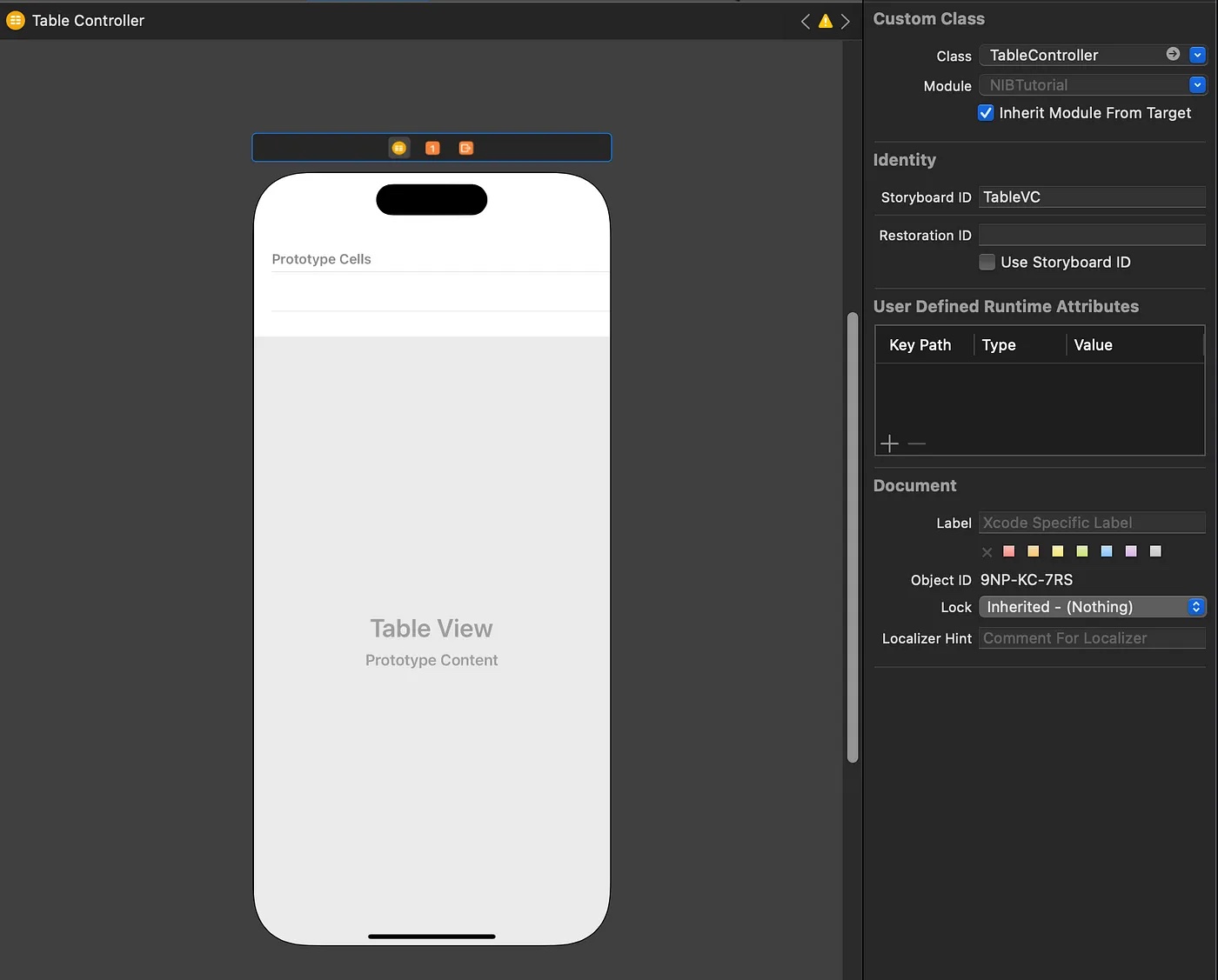Click the Table Controller title text

point(88,21)
